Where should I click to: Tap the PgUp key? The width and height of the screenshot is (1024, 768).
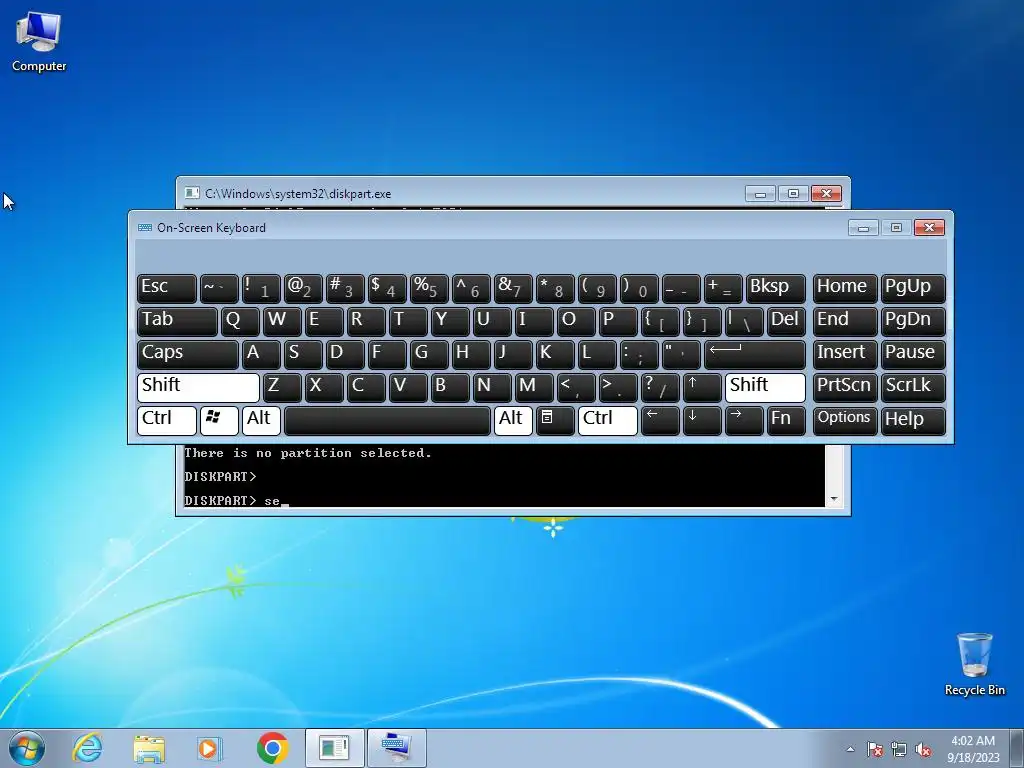(x=912, y=289)
